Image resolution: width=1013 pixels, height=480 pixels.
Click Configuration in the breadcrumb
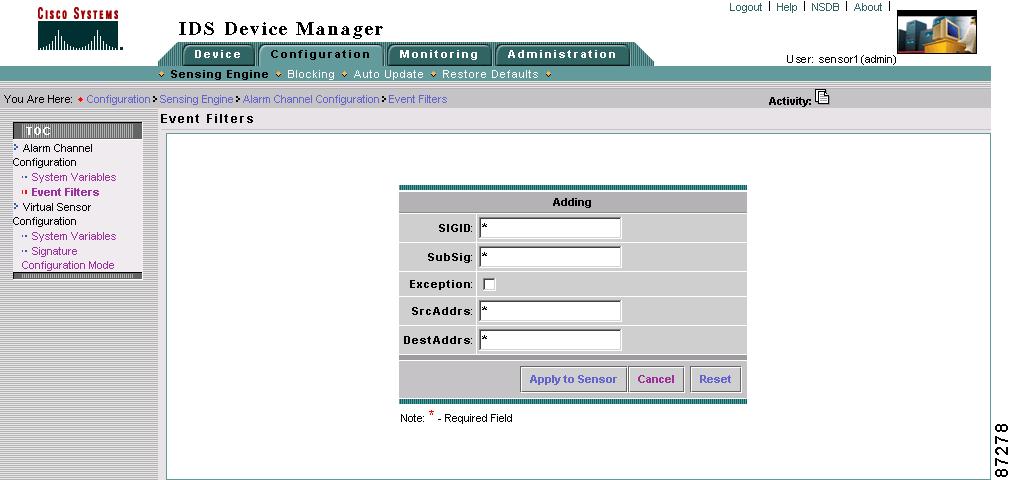[118, 99]
